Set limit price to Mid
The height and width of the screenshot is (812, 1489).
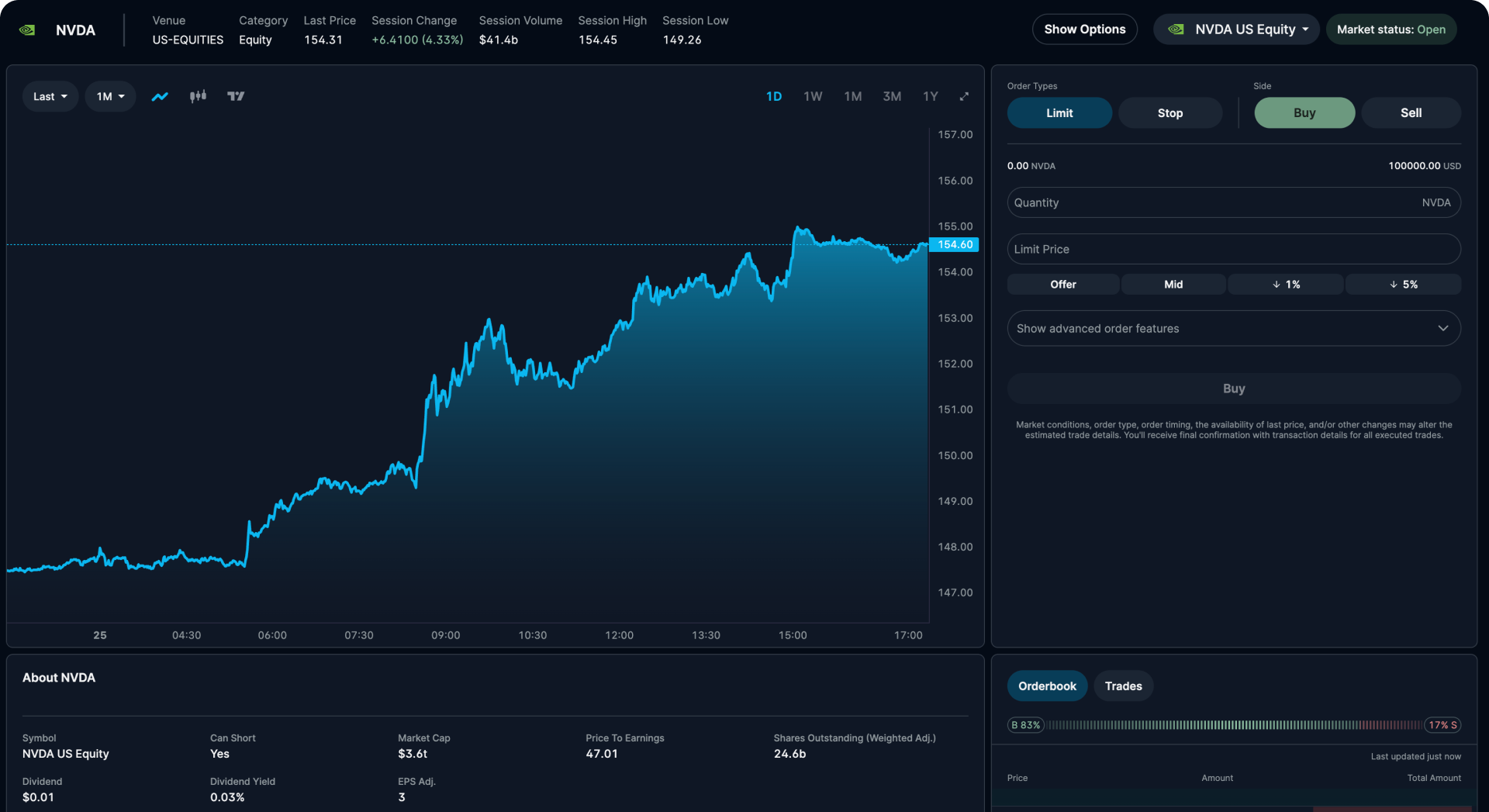tap(1173, 284)
